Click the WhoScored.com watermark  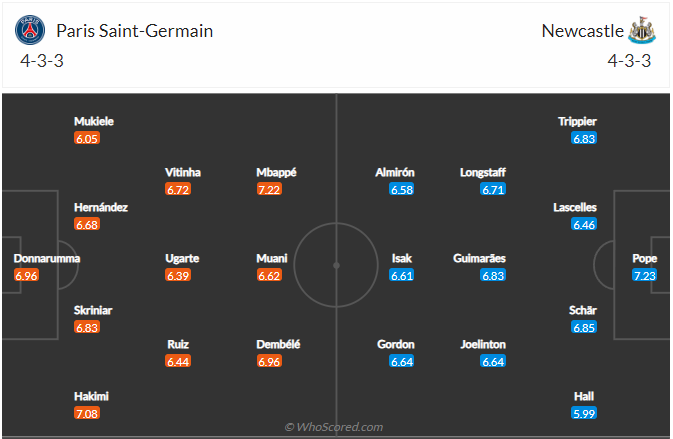tap(336, 427)
